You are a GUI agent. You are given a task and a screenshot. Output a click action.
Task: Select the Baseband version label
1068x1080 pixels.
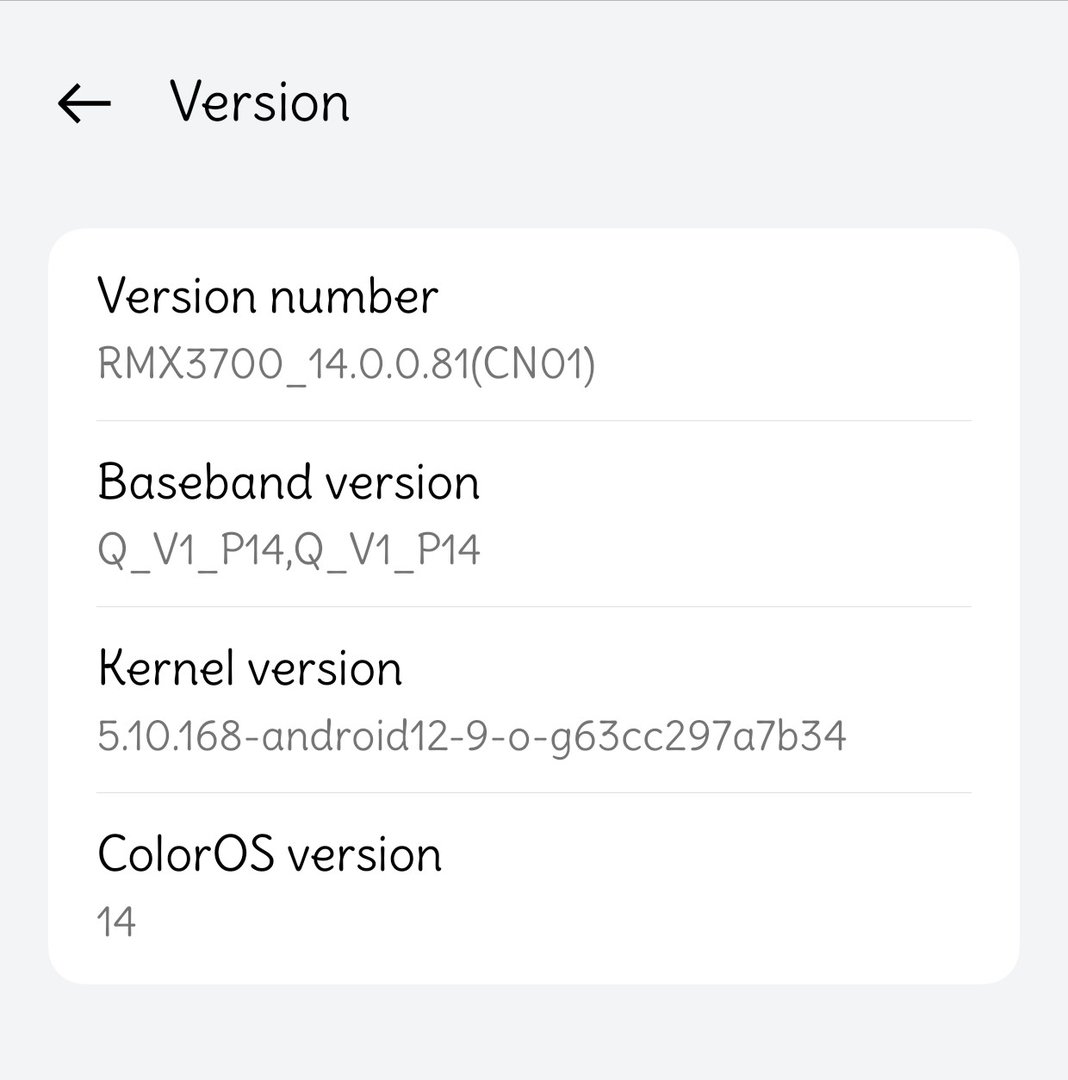(x=288, y=483)
